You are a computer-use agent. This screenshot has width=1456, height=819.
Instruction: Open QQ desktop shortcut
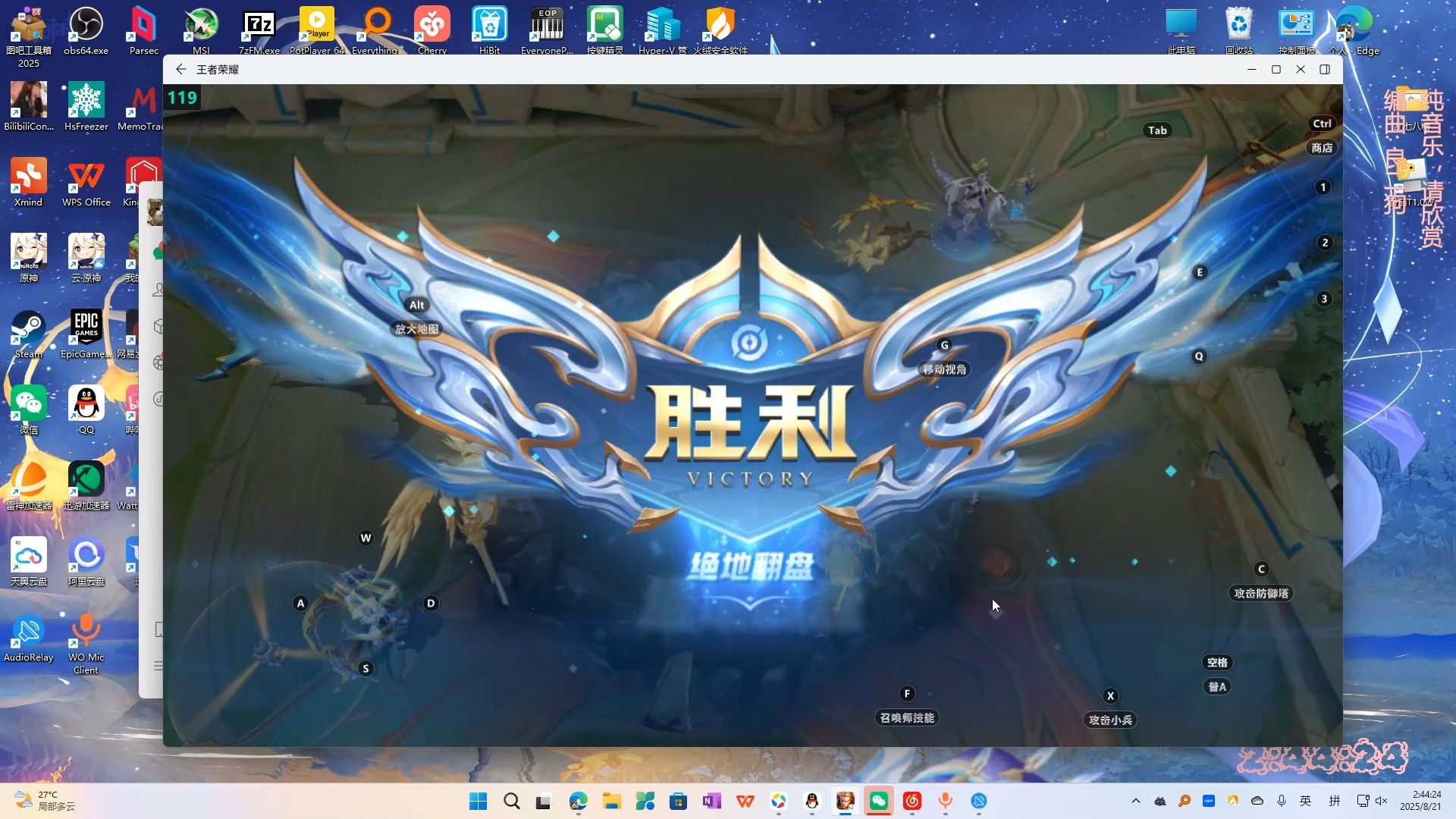pos(86,411)
